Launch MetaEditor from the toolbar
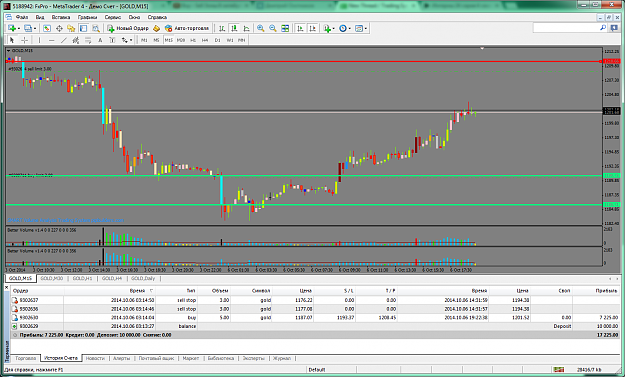 coord(157,28)
